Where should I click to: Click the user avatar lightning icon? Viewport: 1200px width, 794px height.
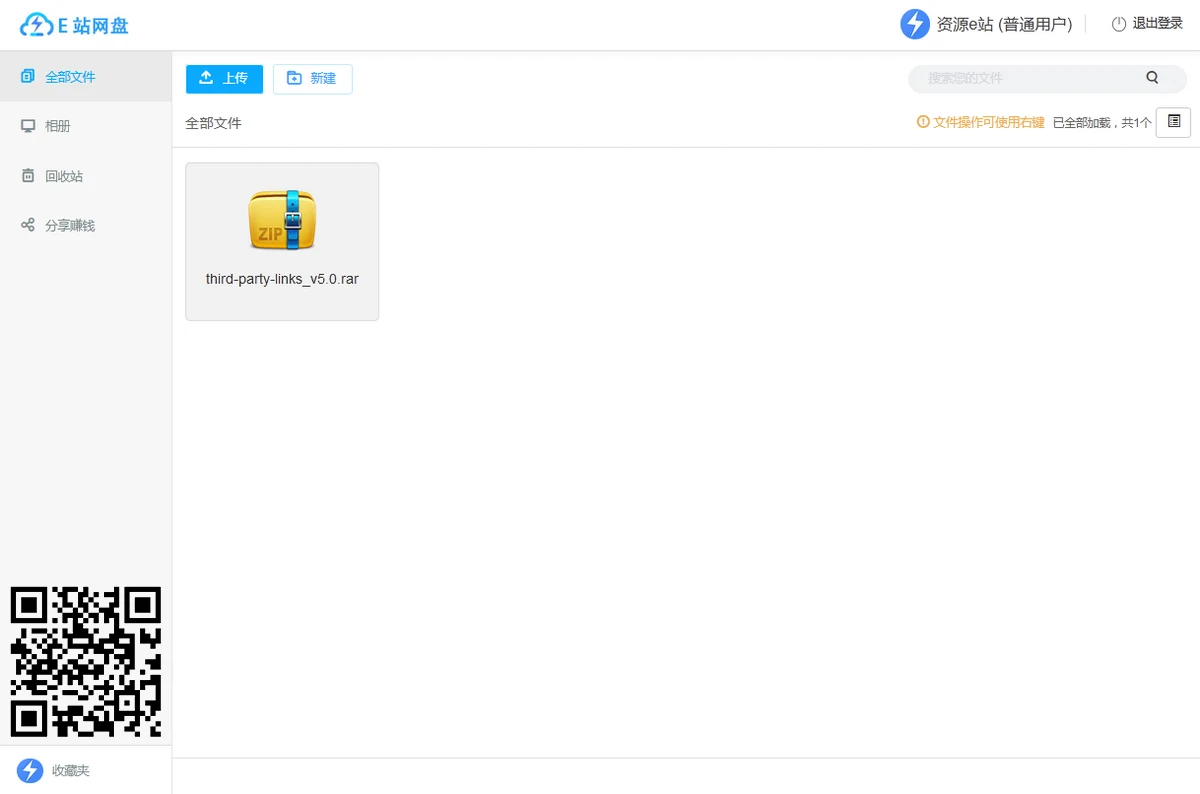click(x=915, y=24)
